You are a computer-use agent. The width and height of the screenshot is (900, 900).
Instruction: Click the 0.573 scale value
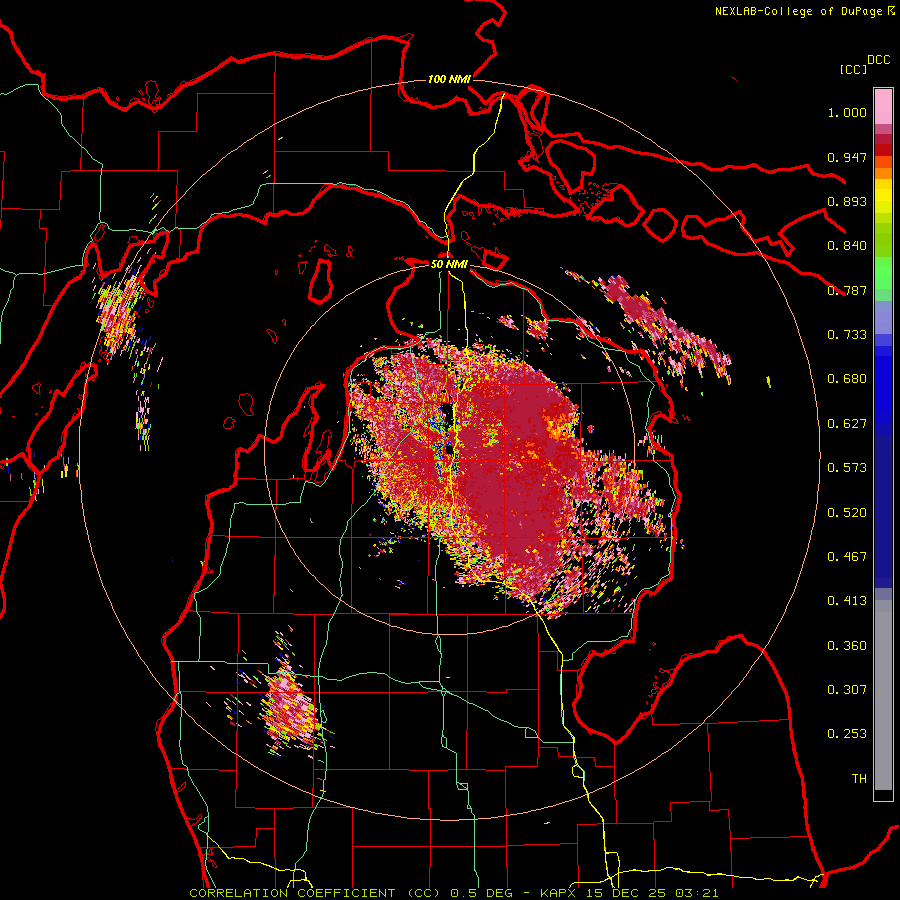[847, 468]
